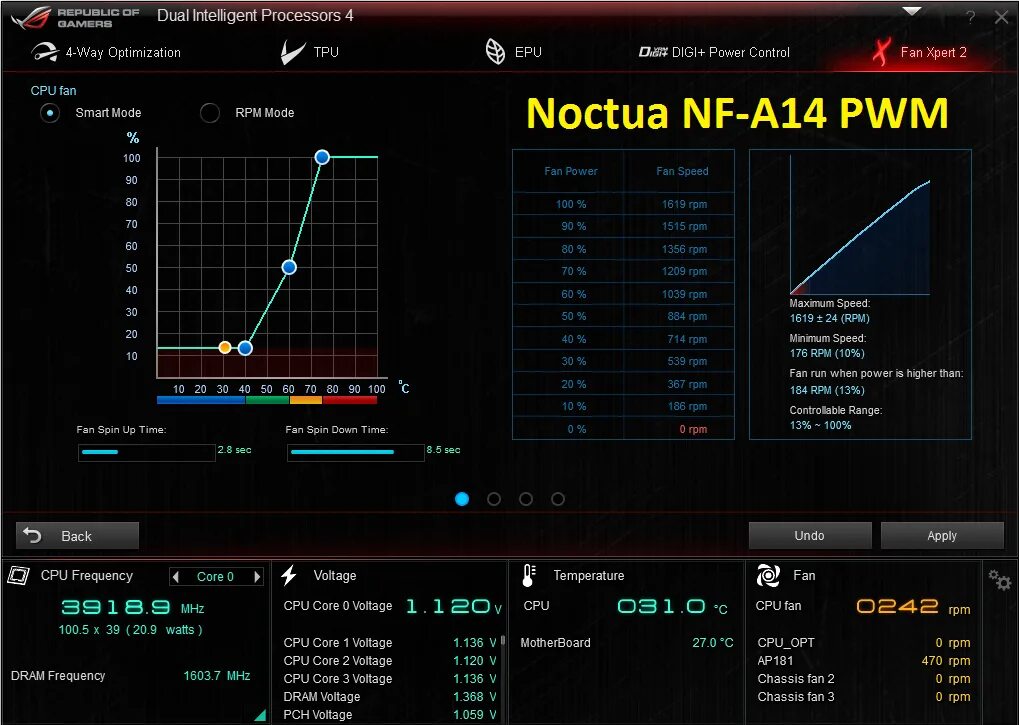1019x725 pixels.
Task: Click the 1515 rpm fan speed cell
Action: (x=684, y=226)
